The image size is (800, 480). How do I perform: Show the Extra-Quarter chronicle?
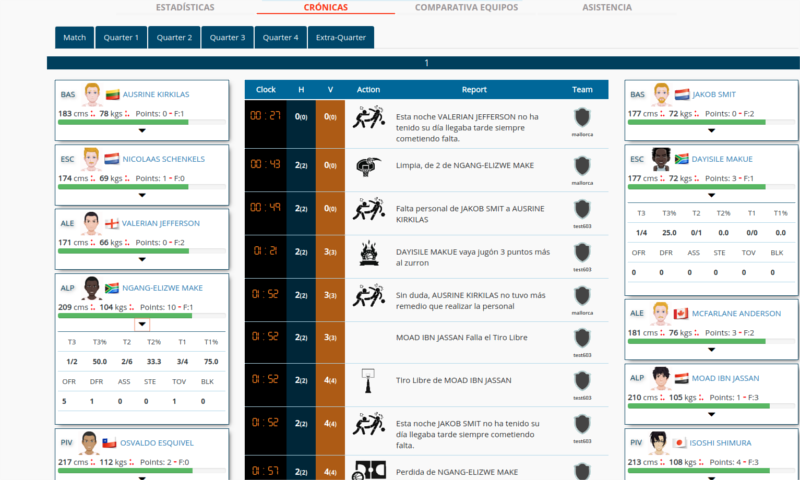point(340,38)
